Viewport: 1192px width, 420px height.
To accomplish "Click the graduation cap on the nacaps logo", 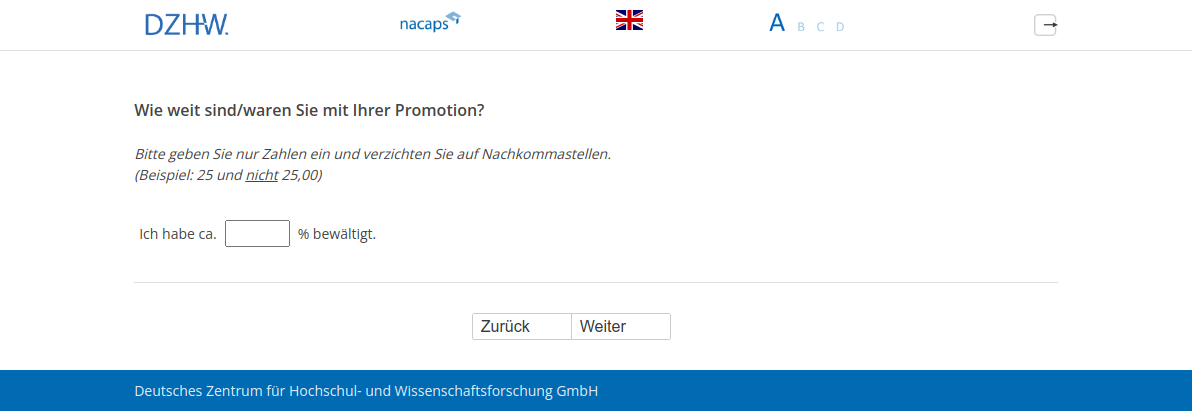I will tap(454, 17).
